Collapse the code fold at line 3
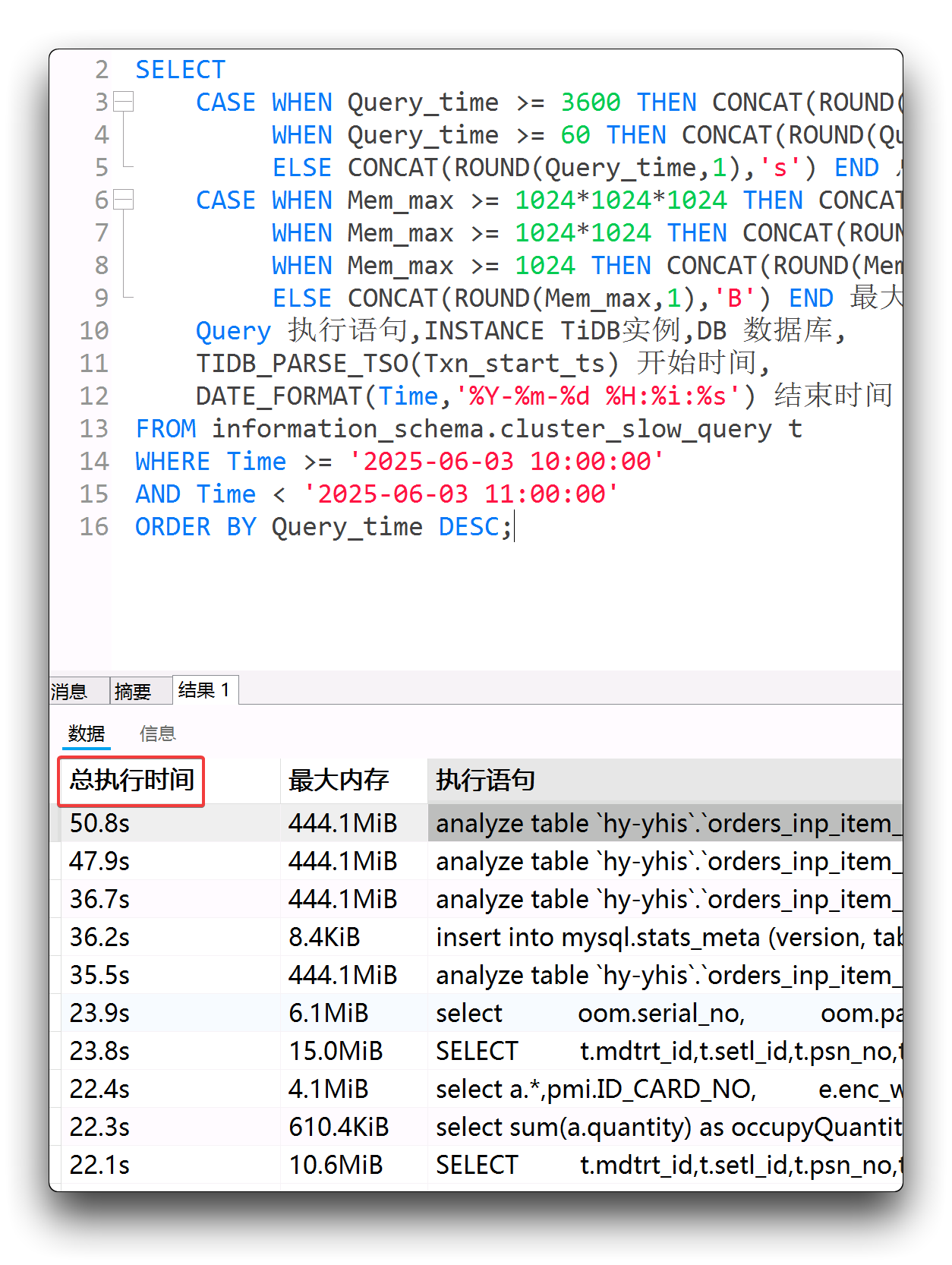952x1265 pixels. (x=124, y=102)
